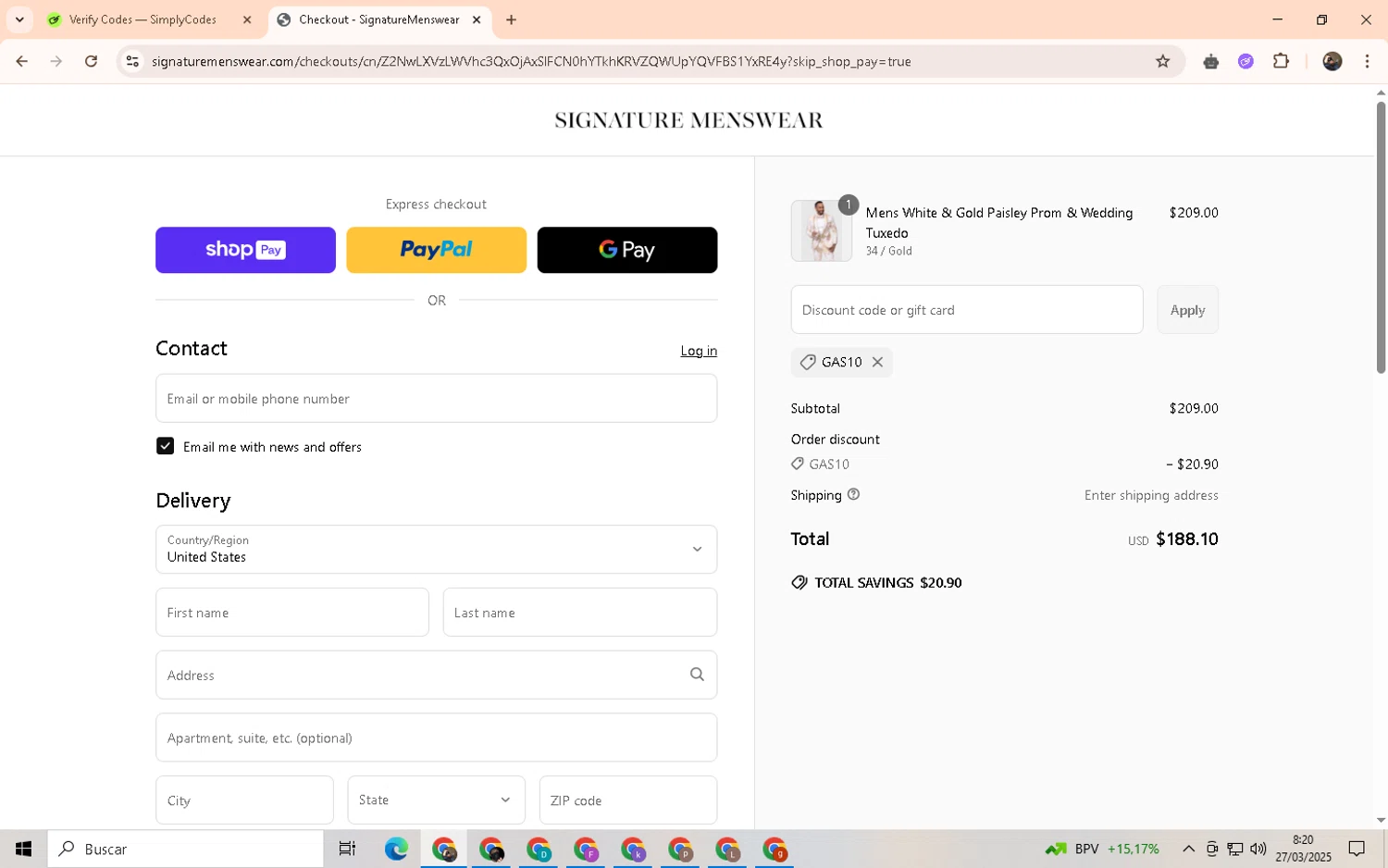
Task: Click the Discount code or gift card field
Action: 967,310
